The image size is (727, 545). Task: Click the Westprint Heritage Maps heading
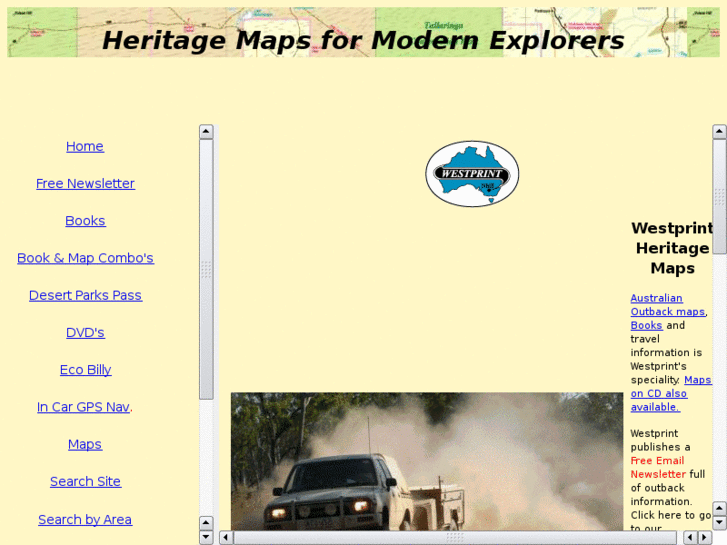pyautogui.click(x=672, y=248)
